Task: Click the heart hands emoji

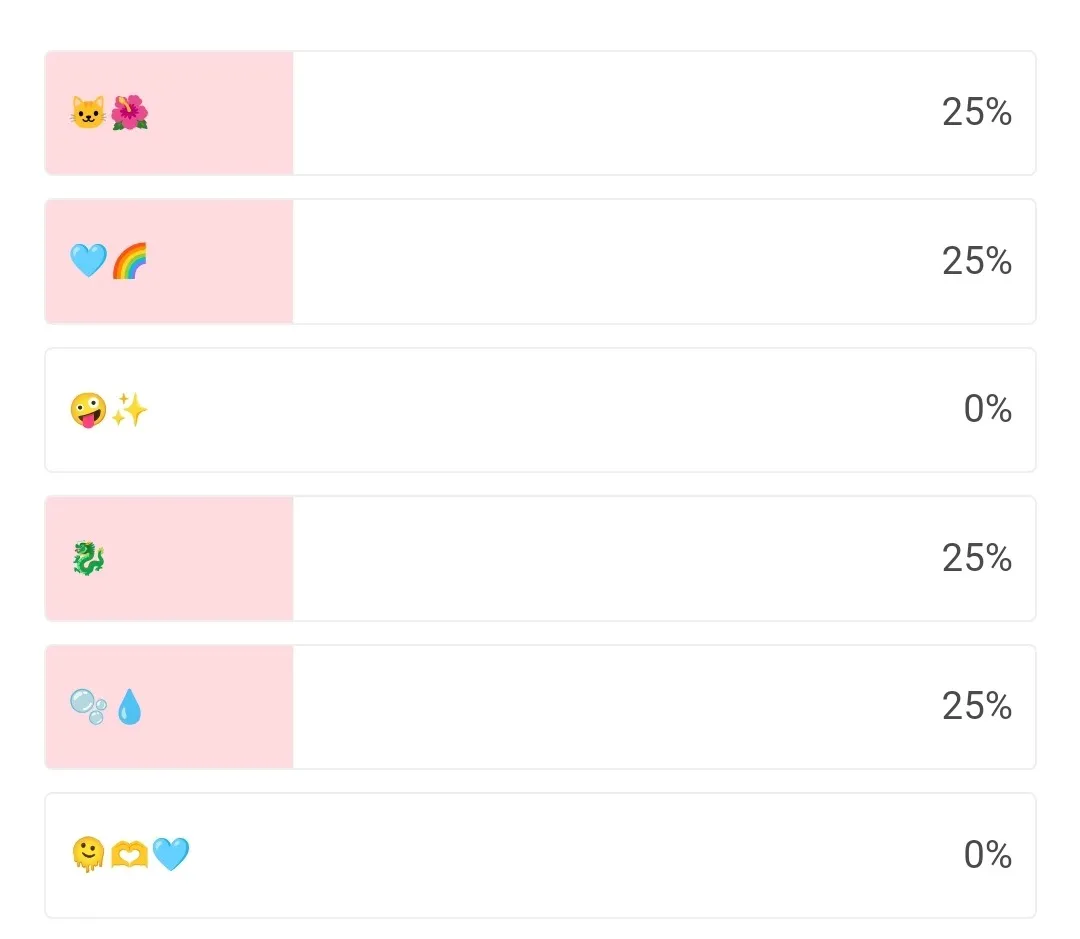Action: pos(129,855)
